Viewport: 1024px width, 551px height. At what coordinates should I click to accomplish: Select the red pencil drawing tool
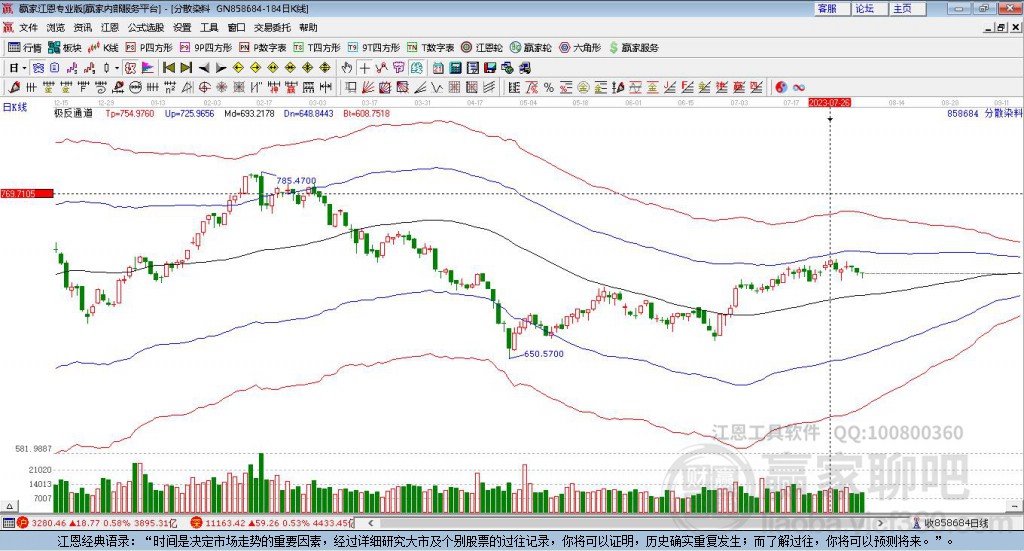[x=14, y=87]
